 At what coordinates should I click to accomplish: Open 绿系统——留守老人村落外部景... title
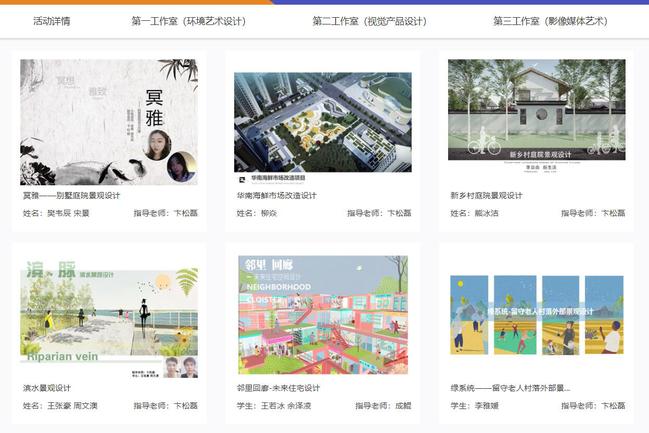[510, 388]
